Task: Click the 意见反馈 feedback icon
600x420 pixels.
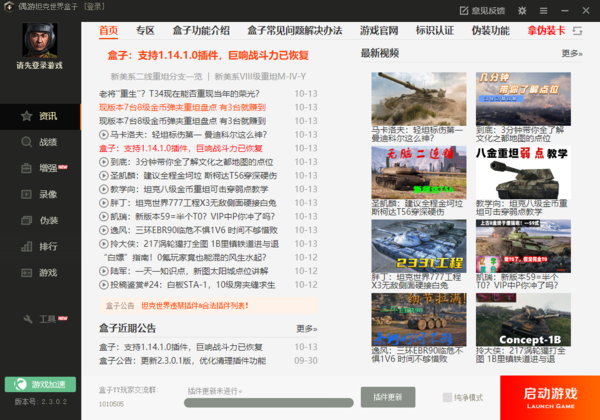Action: [462, 9]
